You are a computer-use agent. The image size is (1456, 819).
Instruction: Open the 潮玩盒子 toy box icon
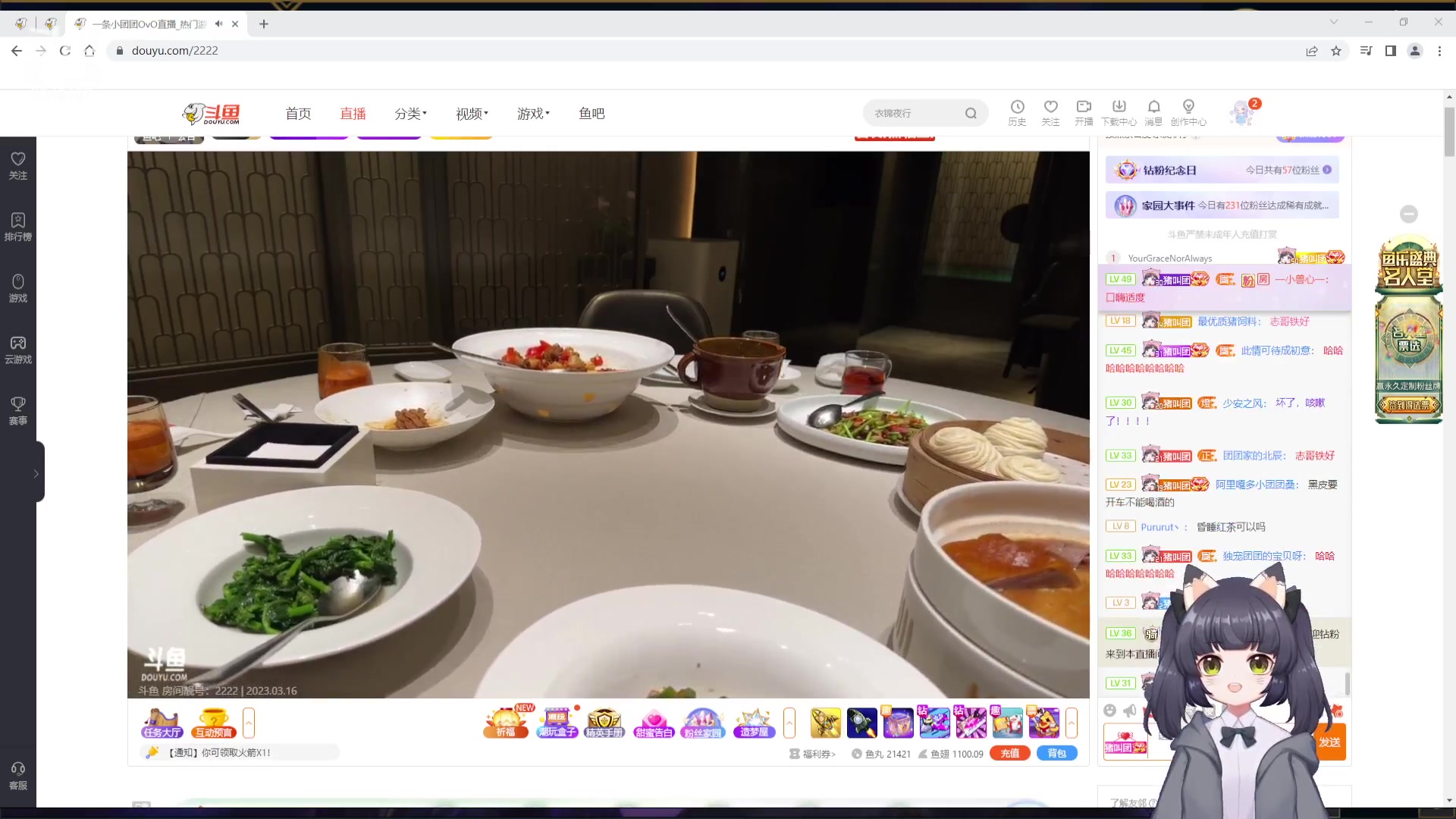click(557, 723)
